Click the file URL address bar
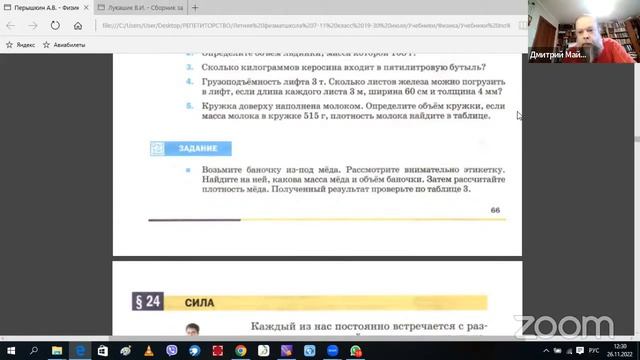Screen dimensions: 640x360 tap(306, 26)
